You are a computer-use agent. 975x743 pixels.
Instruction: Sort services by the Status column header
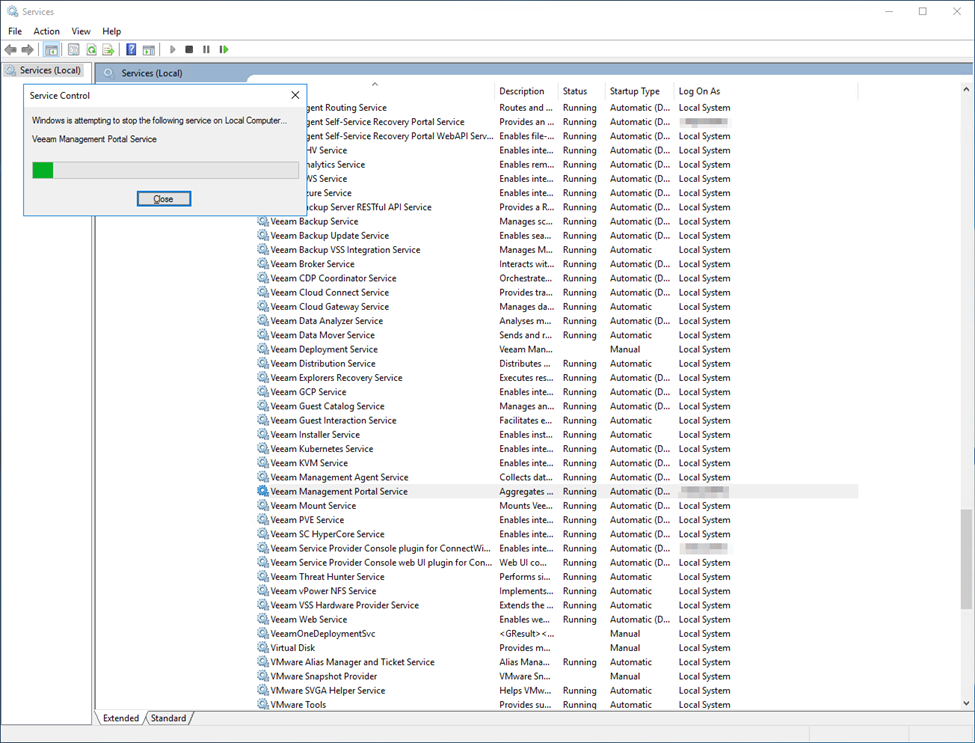pyautogui.click(x=575, y=91)
